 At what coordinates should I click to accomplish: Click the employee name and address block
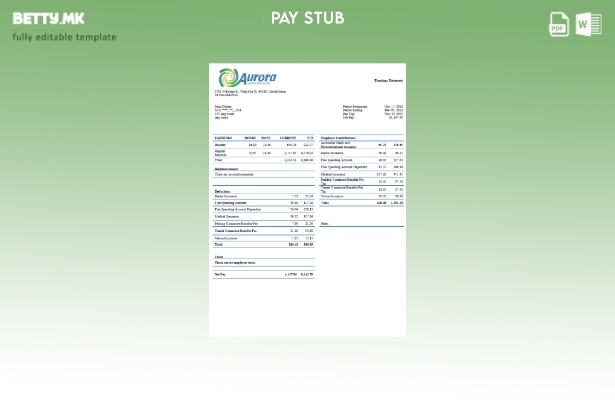click(x=228, y=112)
